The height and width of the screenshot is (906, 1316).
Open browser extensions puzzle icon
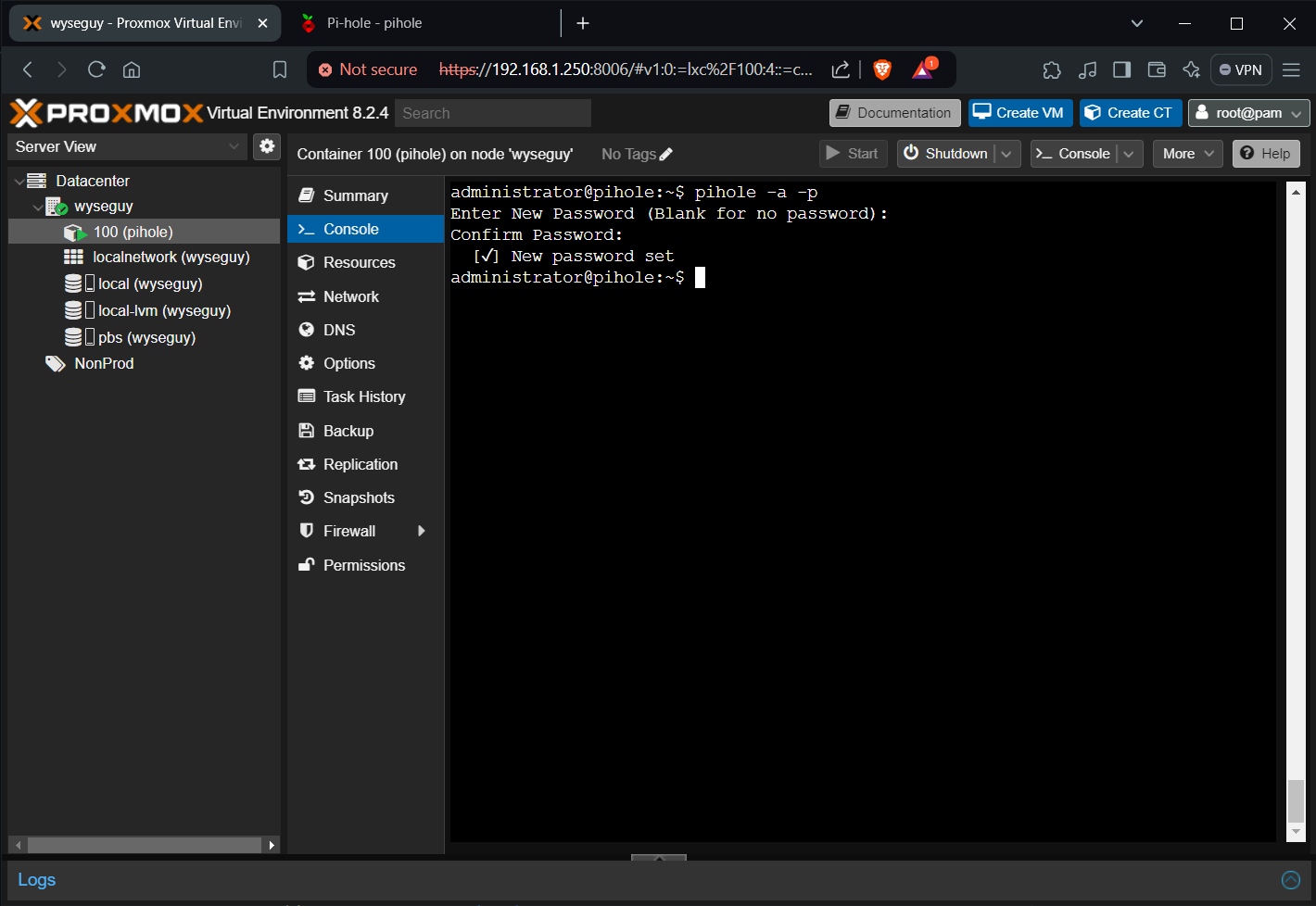[x=1052, y=69]
